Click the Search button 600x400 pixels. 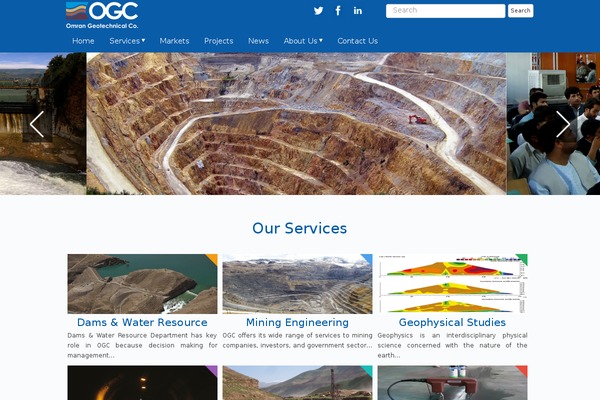[520, 11]
